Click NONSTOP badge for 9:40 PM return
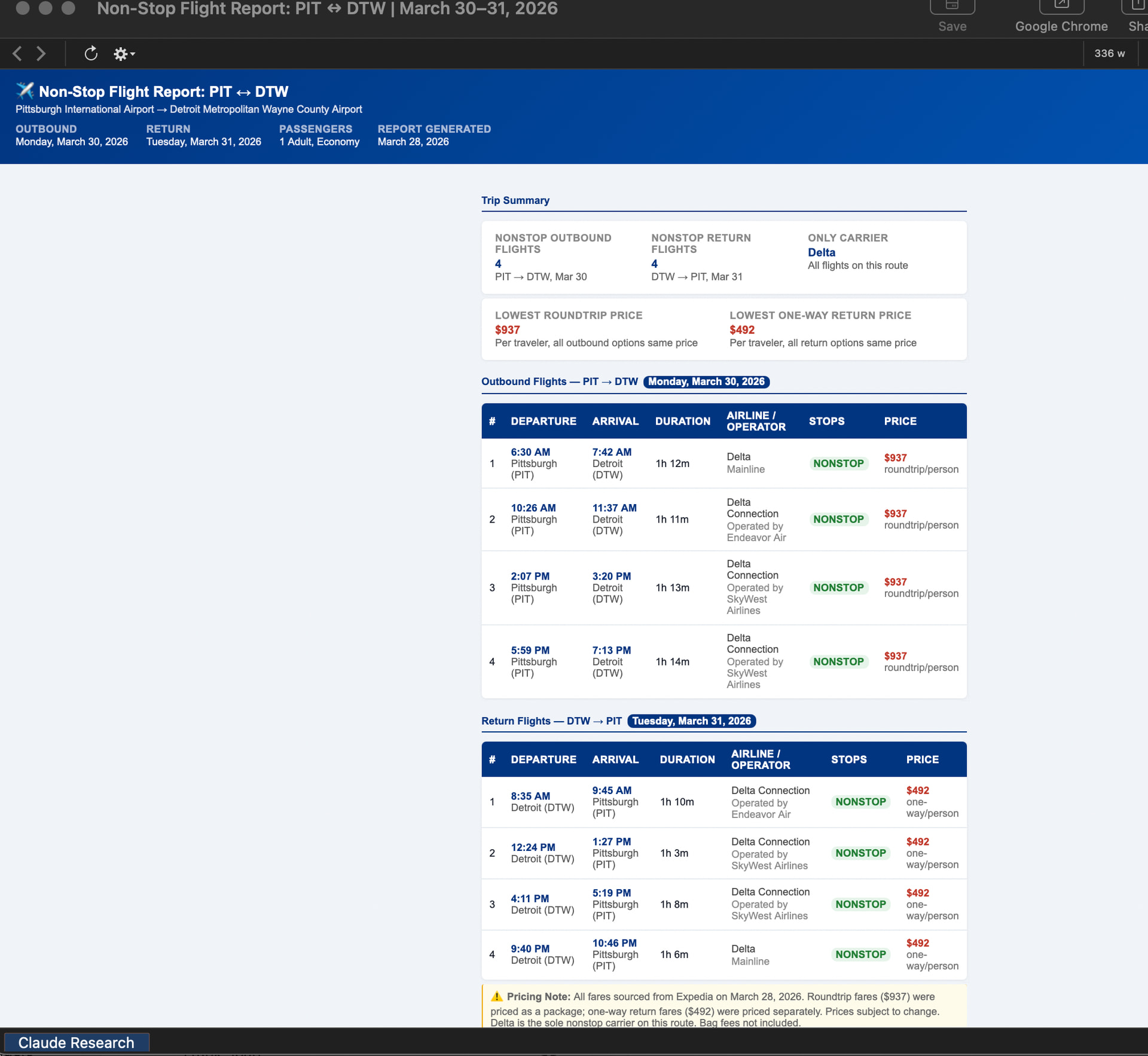1148x1056 pixels. click(x=860, y=954)
